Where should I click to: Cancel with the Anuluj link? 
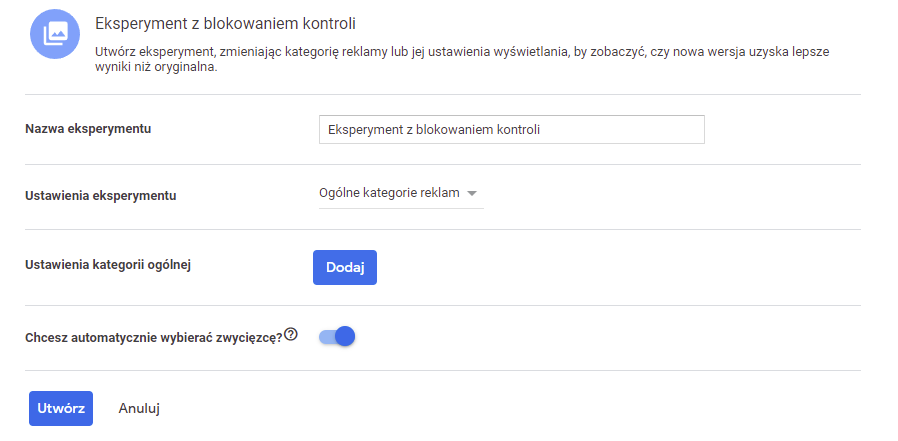[x=139, y=408]
